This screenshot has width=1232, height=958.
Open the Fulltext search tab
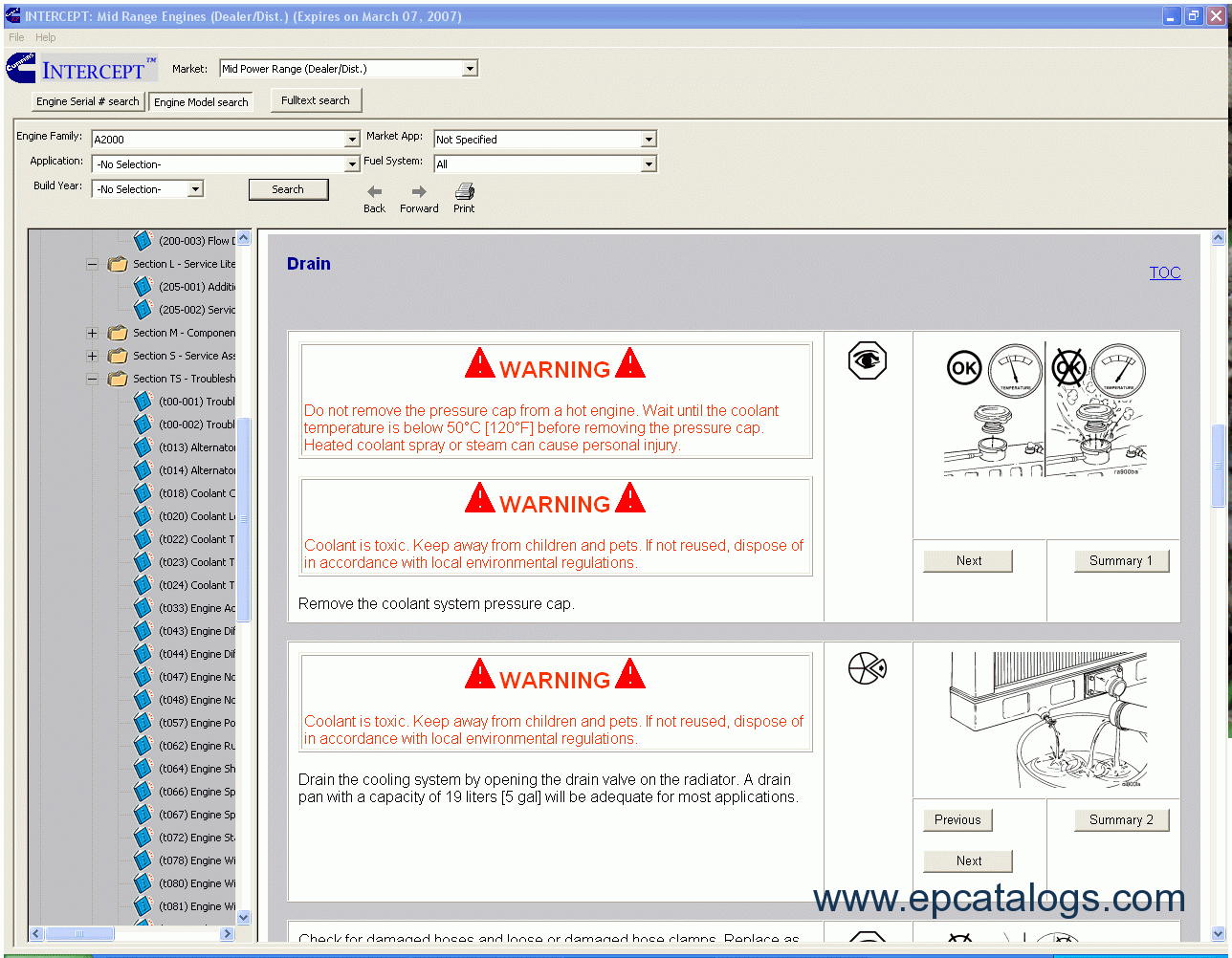316,100
